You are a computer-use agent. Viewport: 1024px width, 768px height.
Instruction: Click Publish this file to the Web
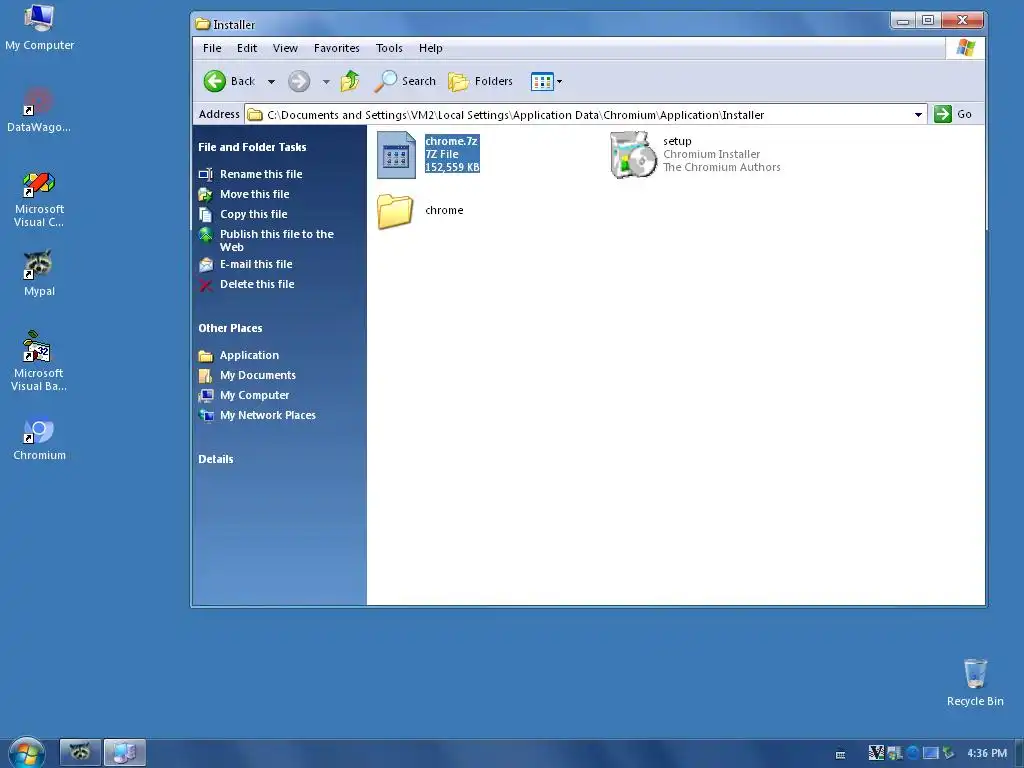277,241
